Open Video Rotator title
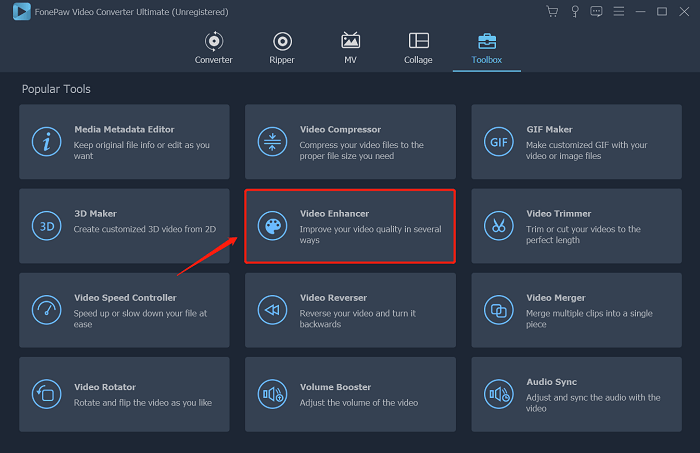The width and height of the screenshot is (700, 453). [105, 387]
